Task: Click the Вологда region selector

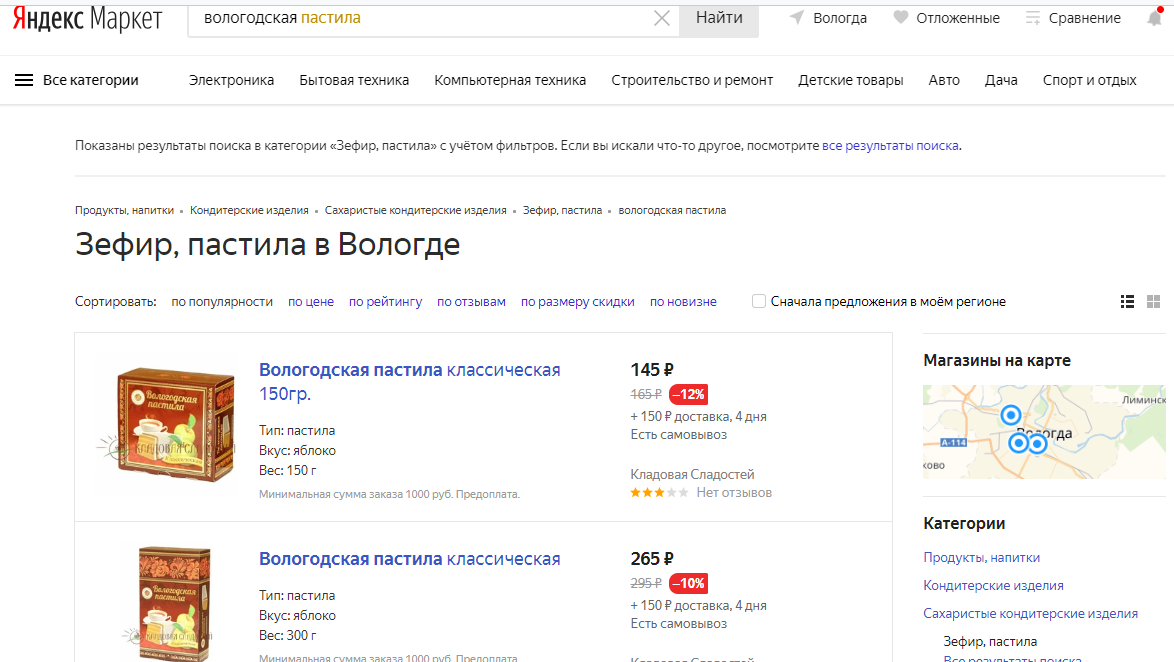Action: click(840, 18)
